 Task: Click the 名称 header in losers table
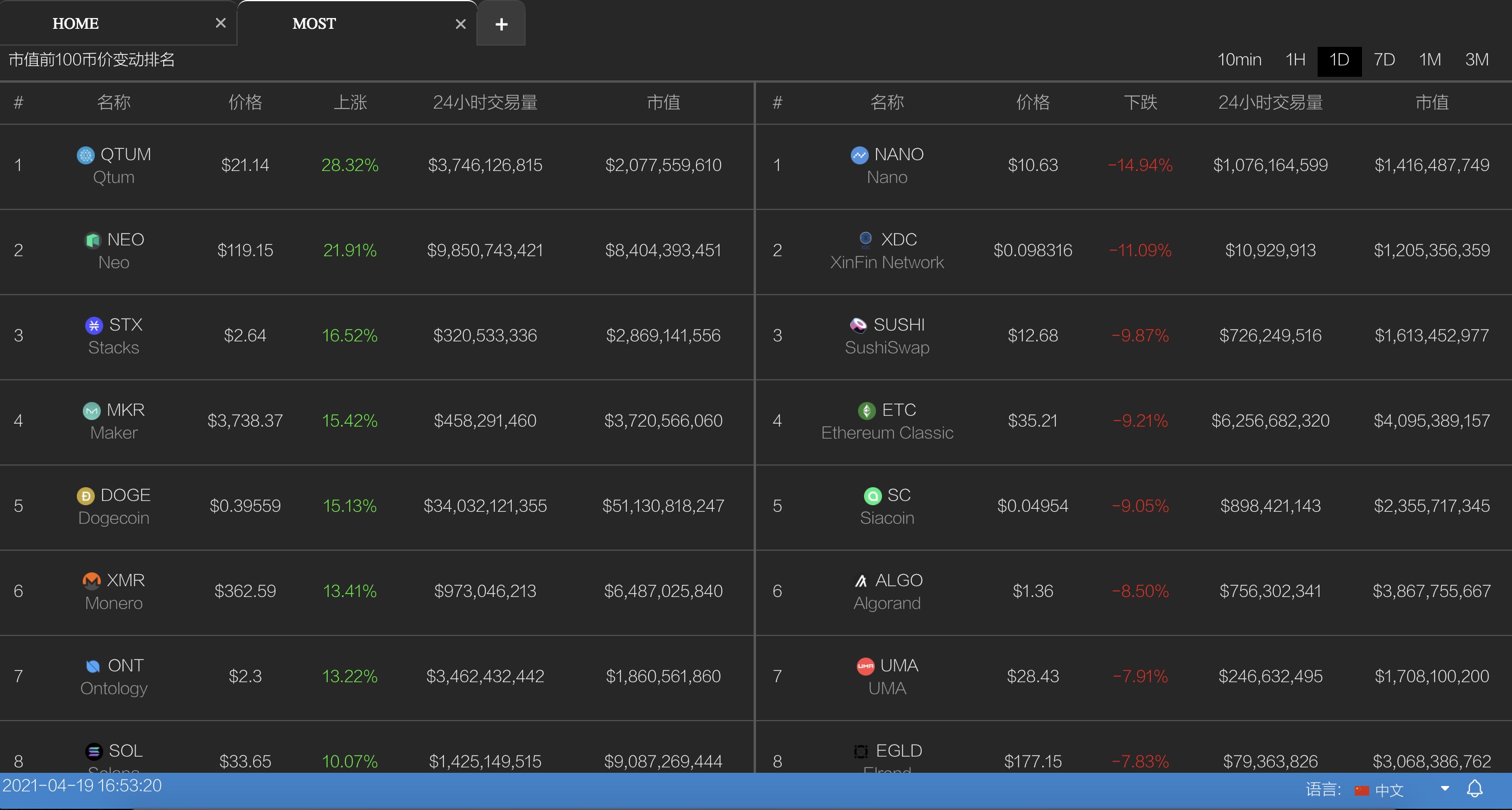click(887, 103)
